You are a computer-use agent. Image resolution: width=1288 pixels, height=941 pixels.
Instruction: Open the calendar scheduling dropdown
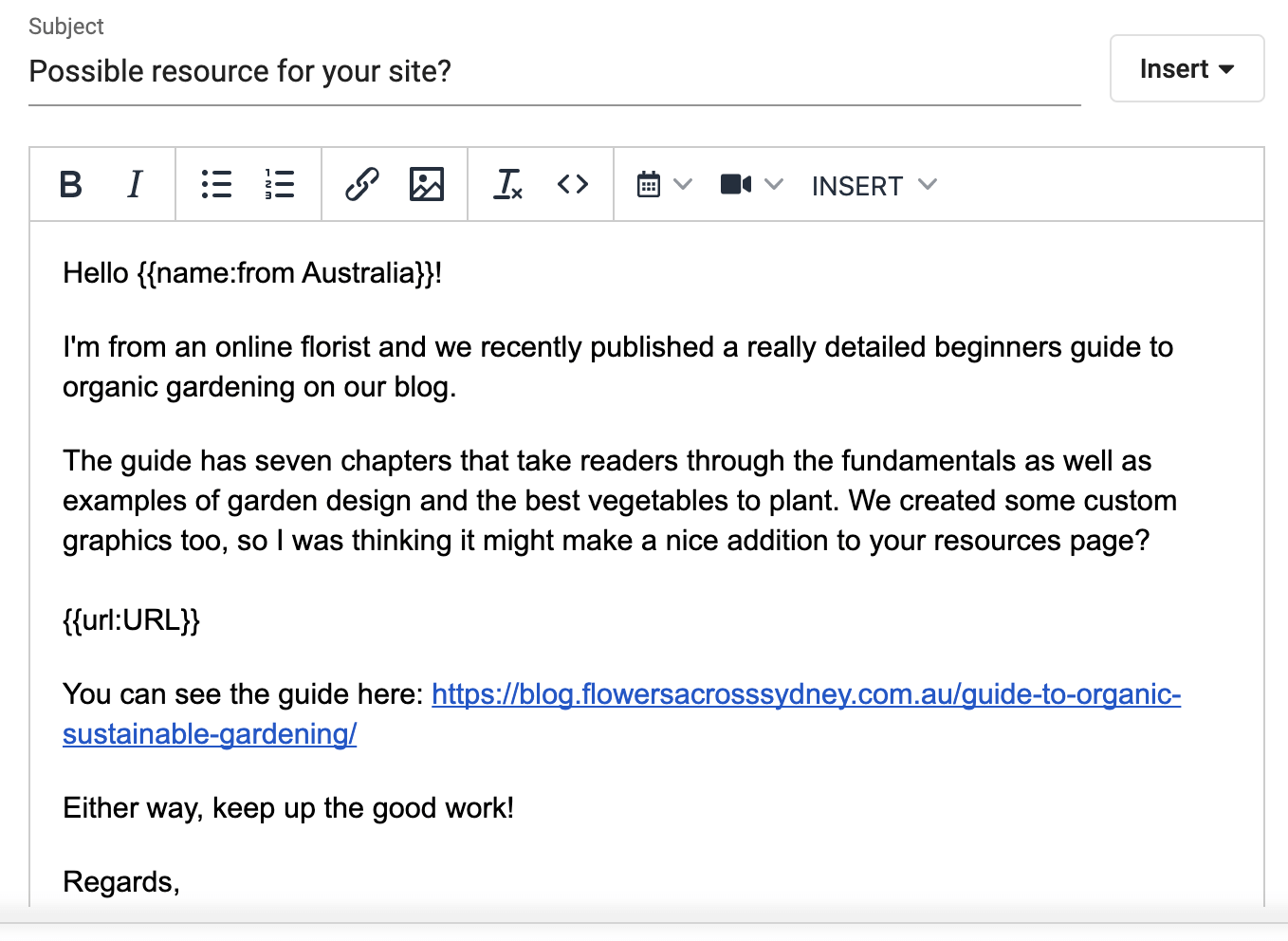pyautogui.click(x=665, y=184)
